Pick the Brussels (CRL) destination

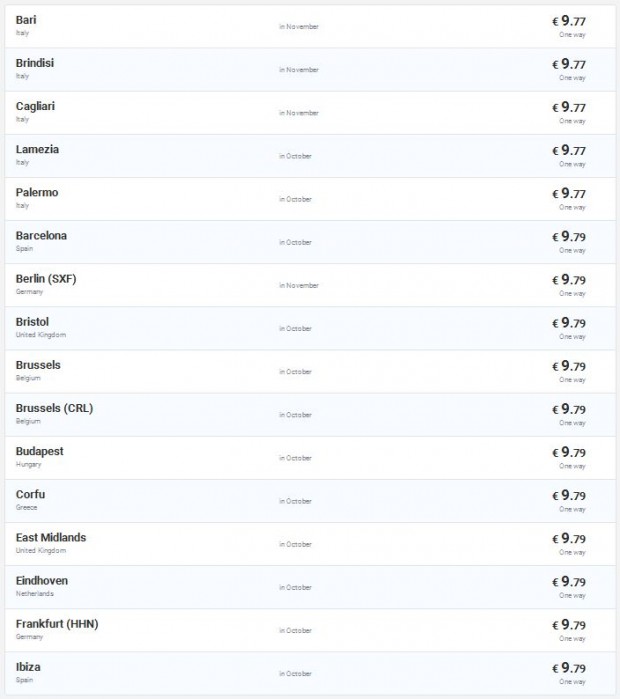click(54, 408)
